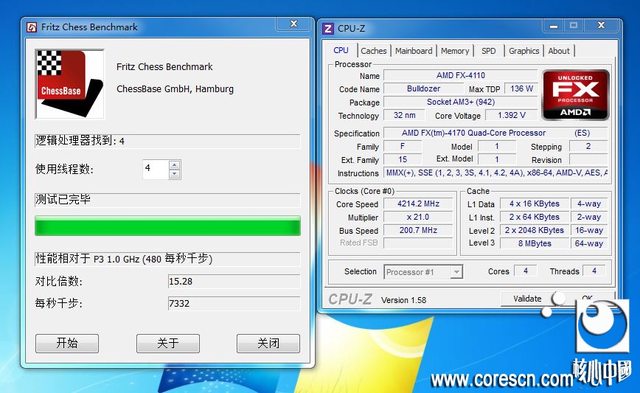Click the AMD FX processor logo
640x393 pixels.
tap(575, 95)
